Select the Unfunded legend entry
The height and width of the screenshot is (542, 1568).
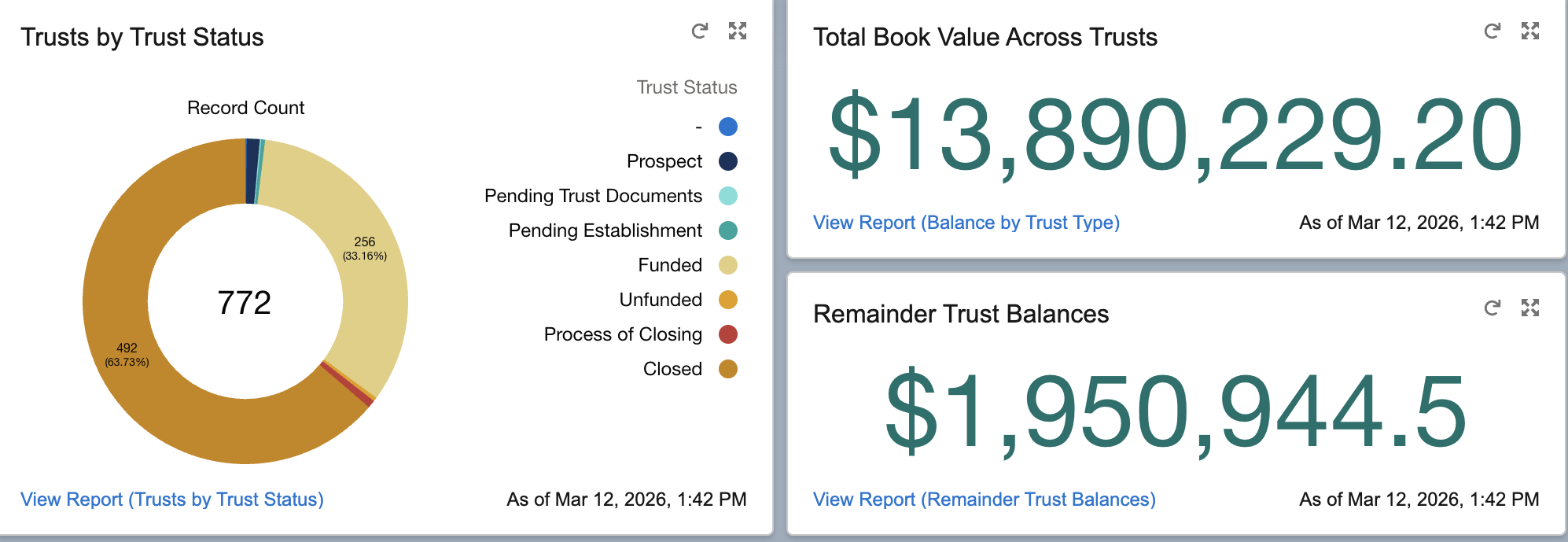661,300
